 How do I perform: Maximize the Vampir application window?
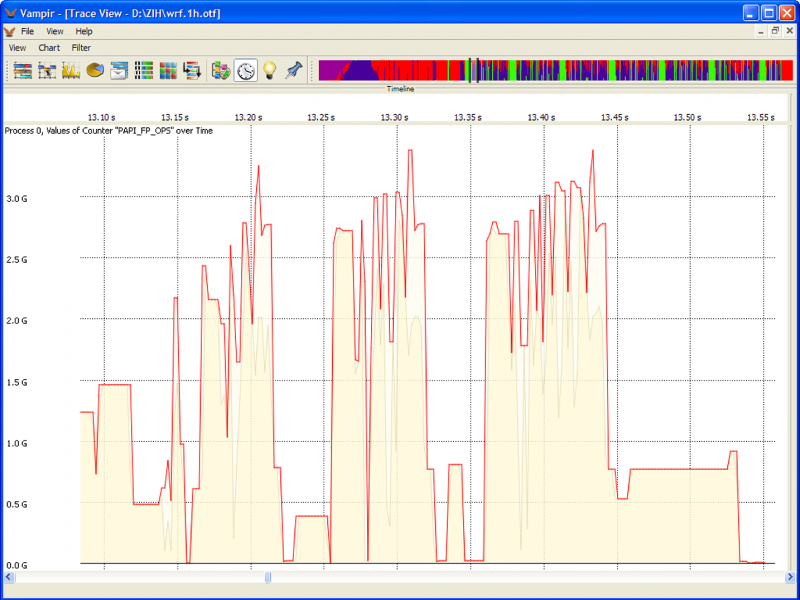click(769, 13)
